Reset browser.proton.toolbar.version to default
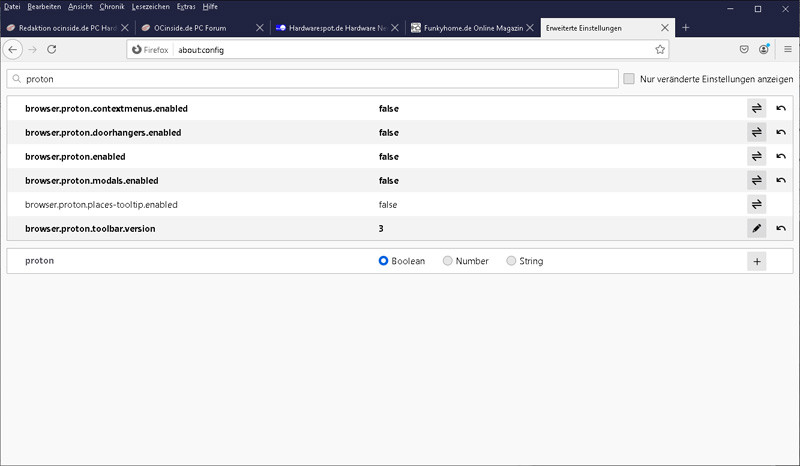 click(x=781, y=228)
